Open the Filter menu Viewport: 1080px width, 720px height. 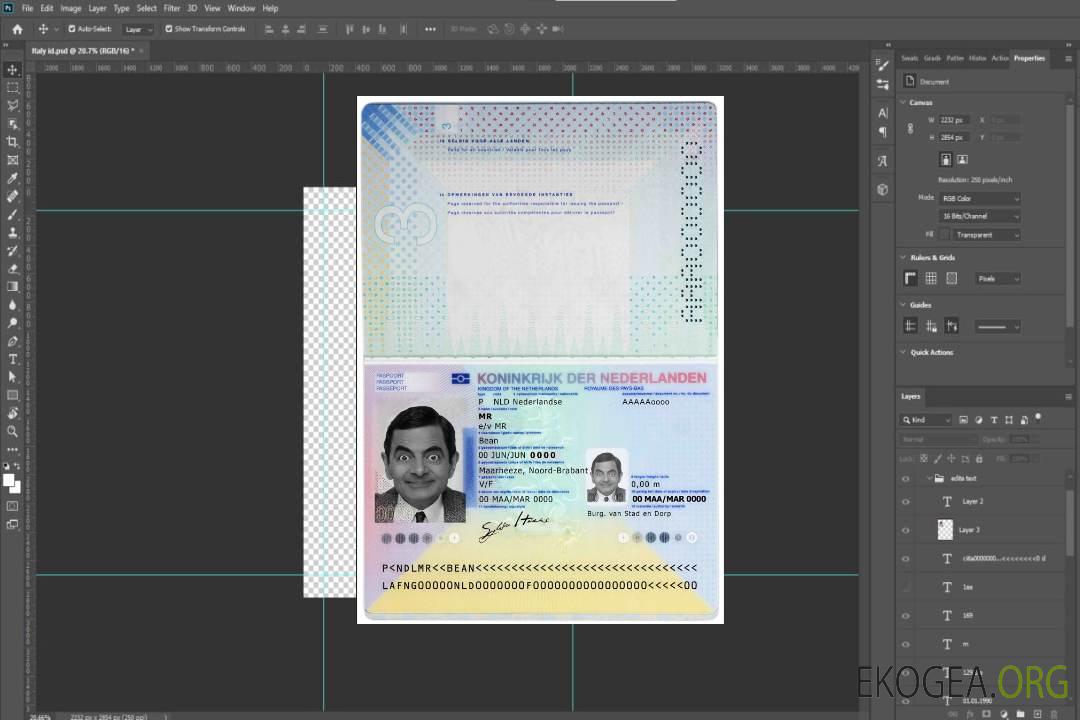tap(172, 8)
